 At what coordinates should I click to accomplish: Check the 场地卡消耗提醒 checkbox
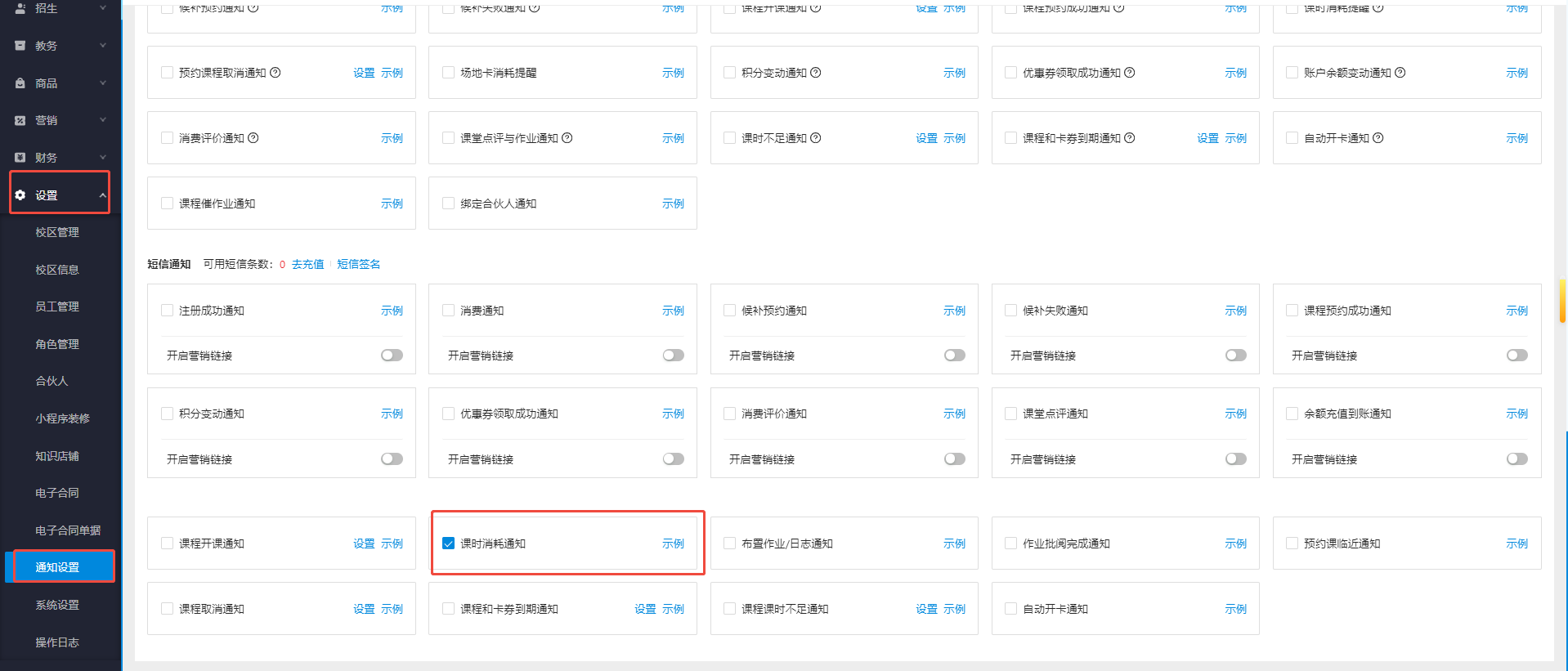pyautogui.click(x=448, y=73)
